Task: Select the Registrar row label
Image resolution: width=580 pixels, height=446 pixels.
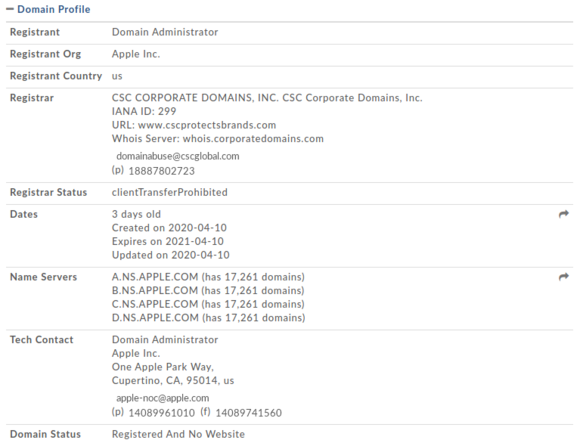Action: [32, 98]
